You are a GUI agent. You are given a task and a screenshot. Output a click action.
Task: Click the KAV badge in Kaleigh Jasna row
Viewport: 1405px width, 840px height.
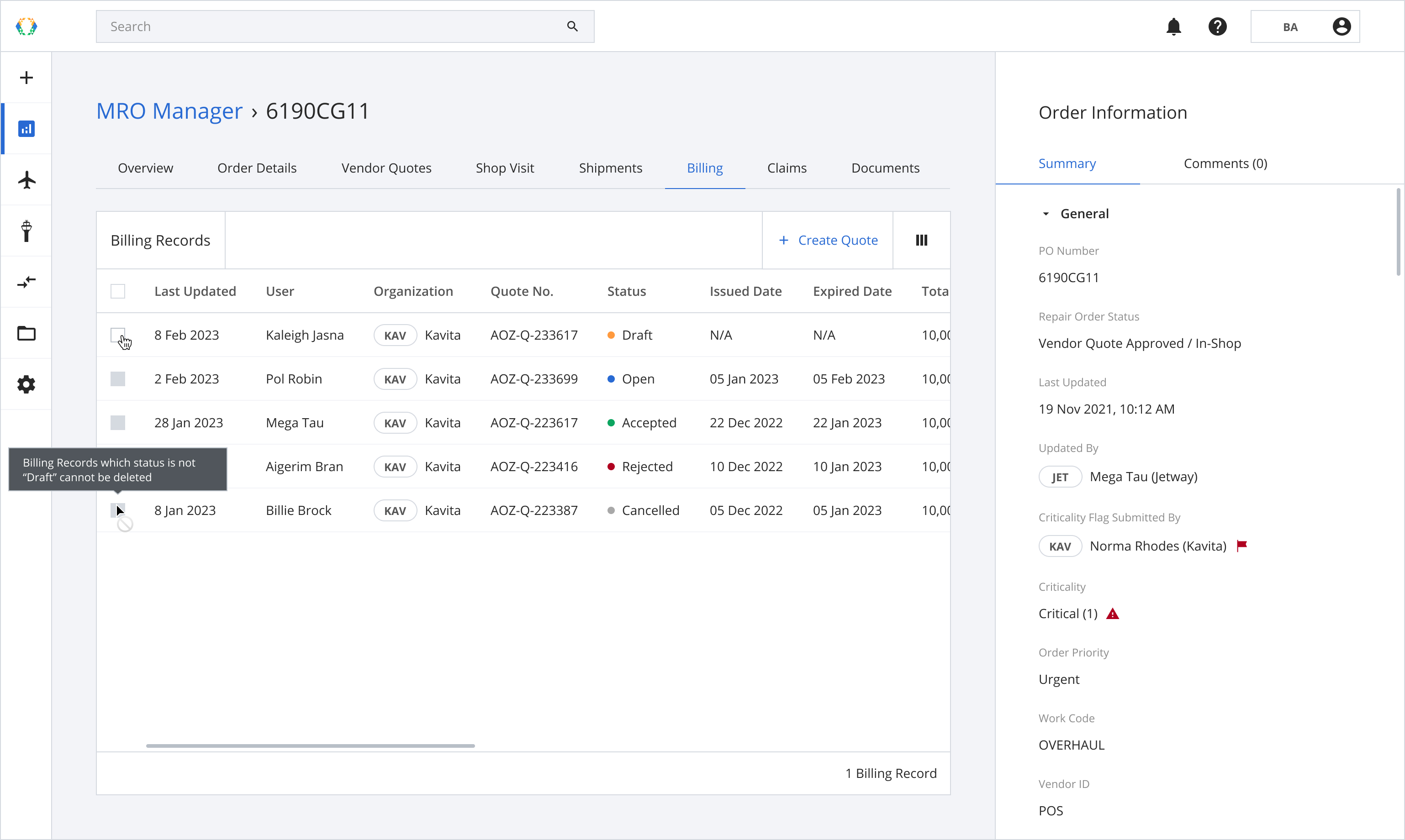(x=395, y=335)
